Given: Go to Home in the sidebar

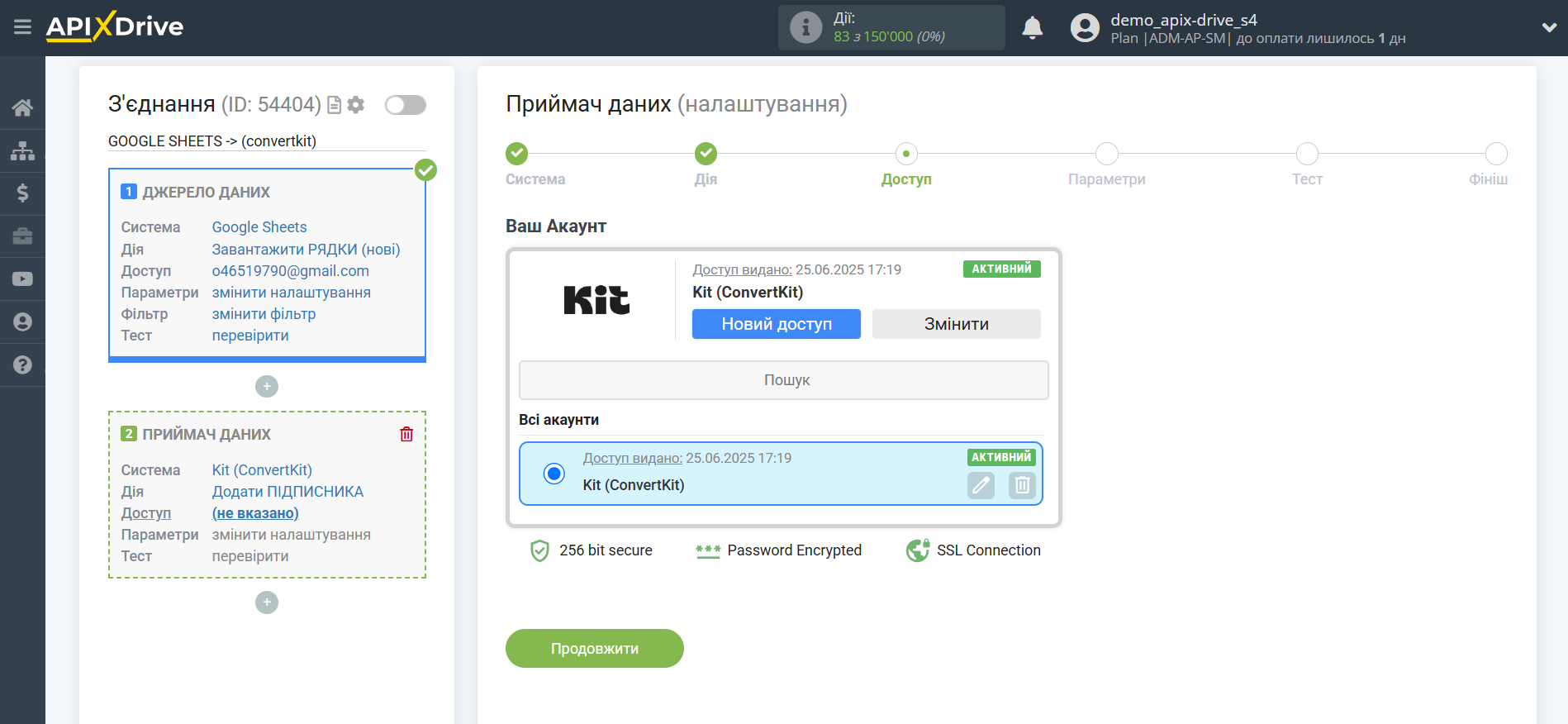Looking at the screenshot, I should click(x=22, y=107).
